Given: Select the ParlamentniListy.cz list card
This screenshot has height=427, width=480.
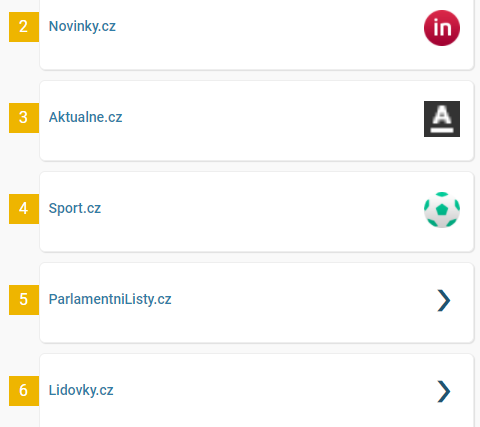Looking at the screenshot, I should click(x=257, y=303).
